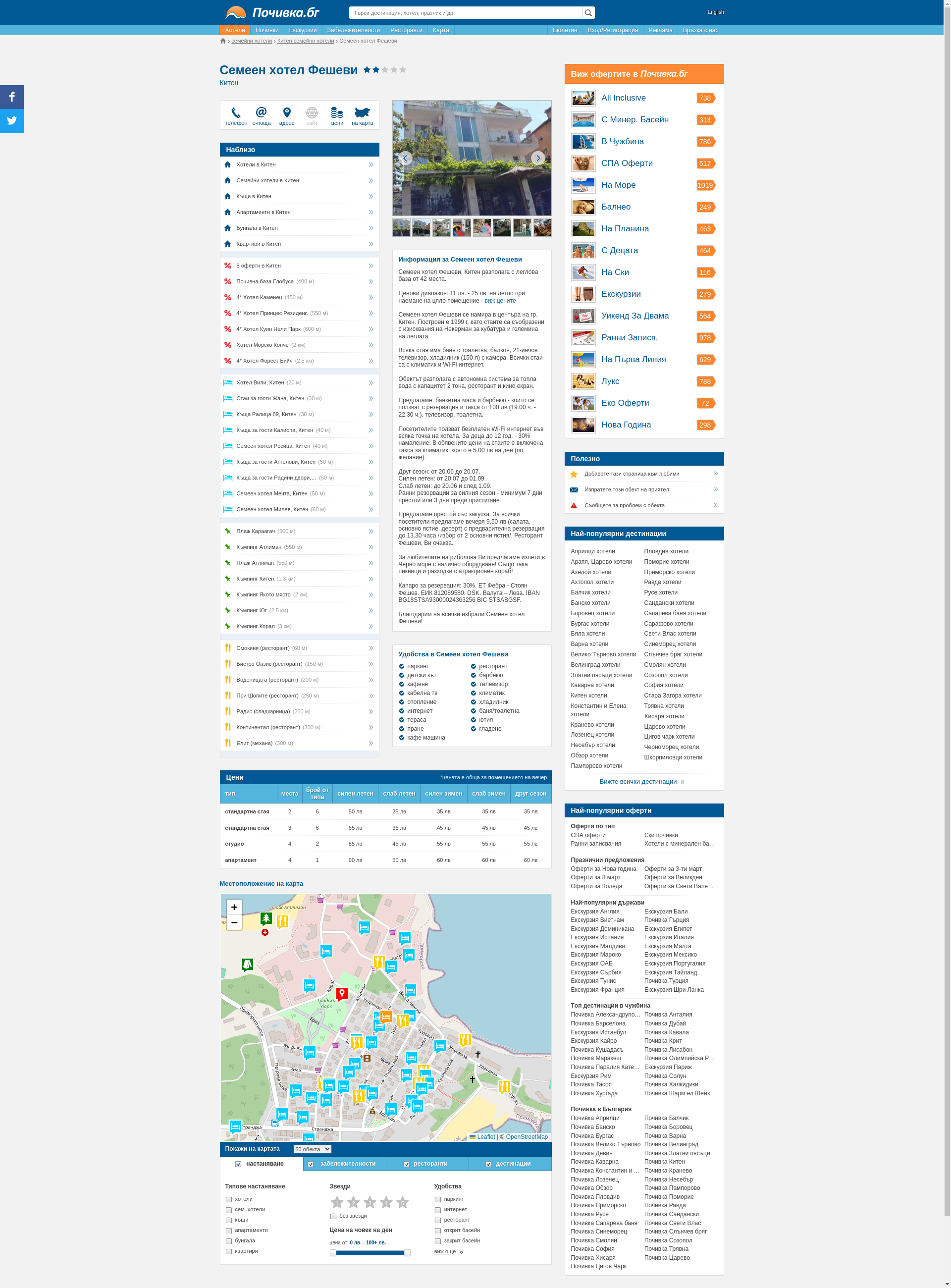Screen dimensions: 951x1288
Task: Zoom in on the map
Action: pyautogui.click(x=234, y=908)
